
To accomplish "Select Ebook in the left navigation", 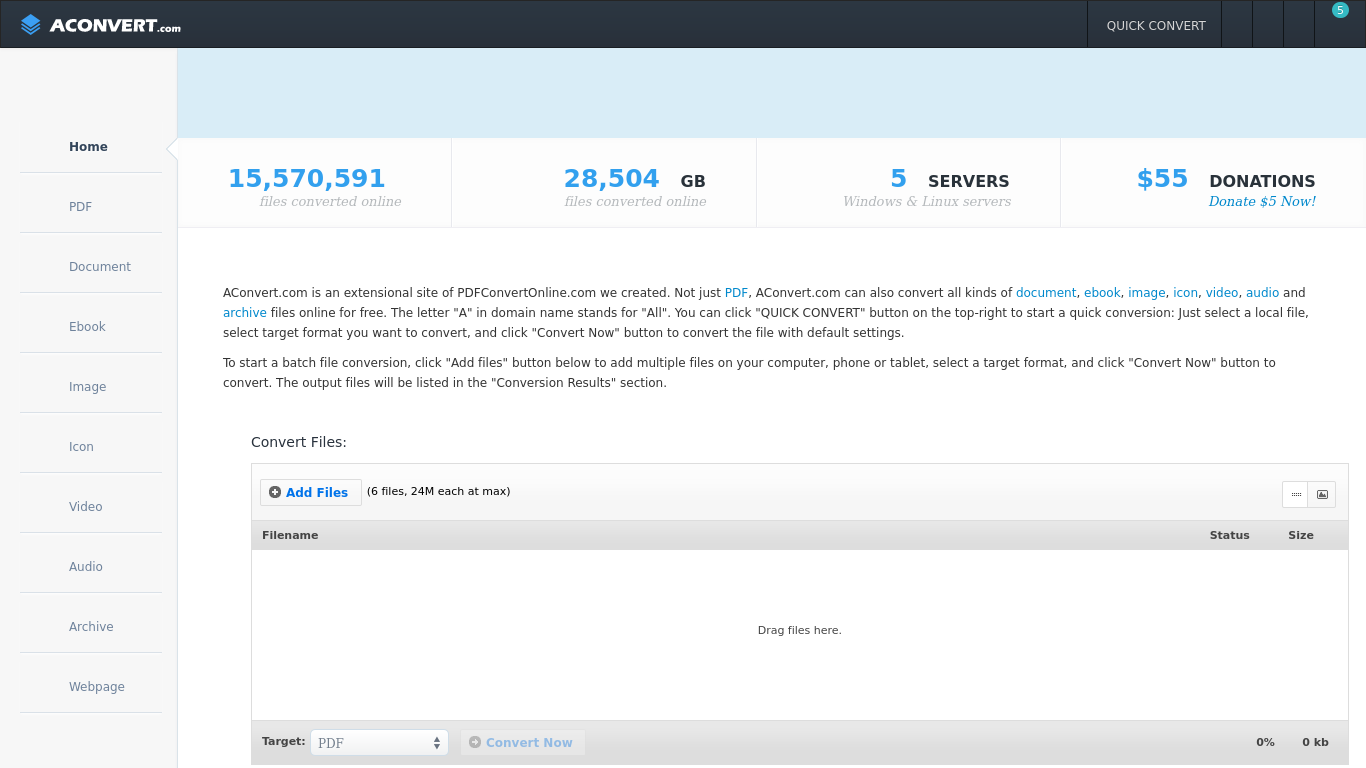I will coord(87,327).
